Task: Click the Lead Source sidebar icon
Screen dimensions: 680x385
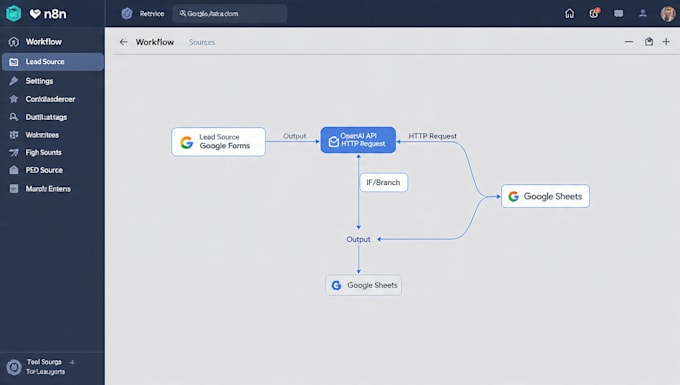Action: pyautogui.click(x=14, y=62)
